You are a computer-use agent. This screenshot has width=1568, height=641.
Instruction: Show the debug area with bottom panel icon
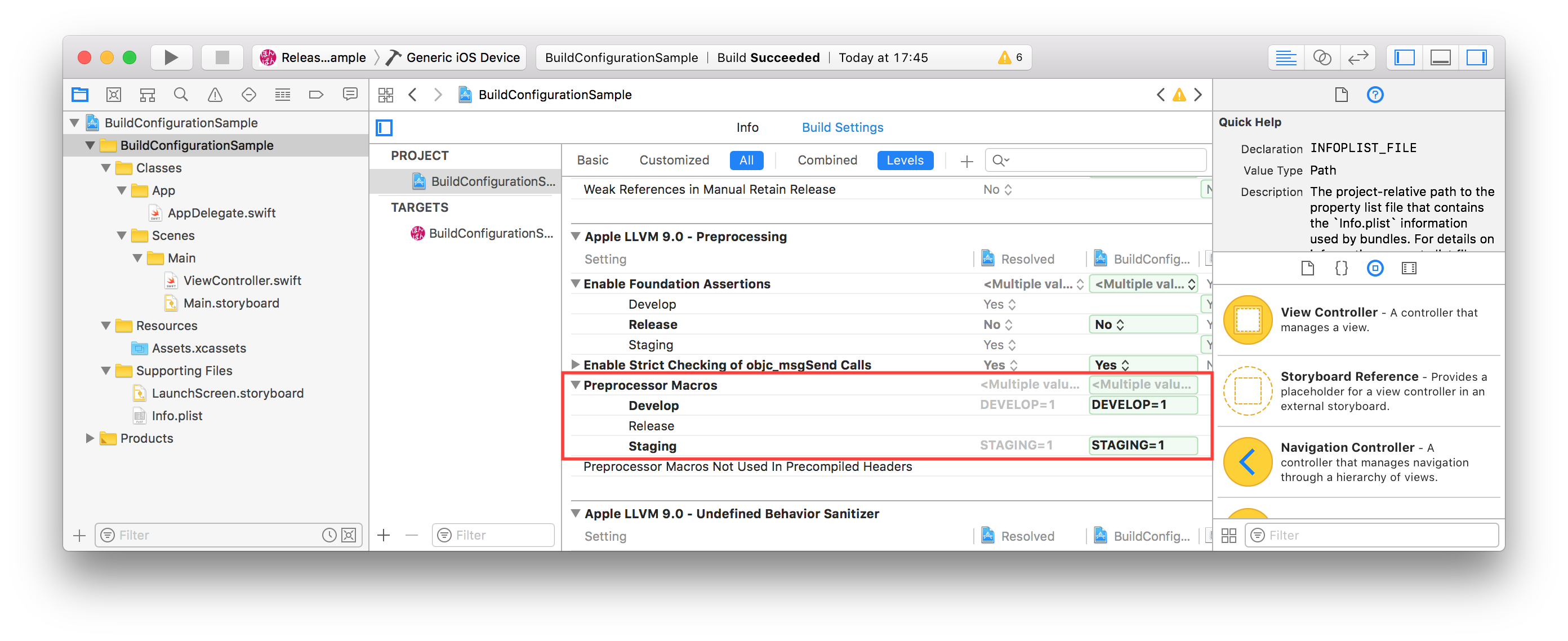pyautogui.click(x=1440, y=57)
